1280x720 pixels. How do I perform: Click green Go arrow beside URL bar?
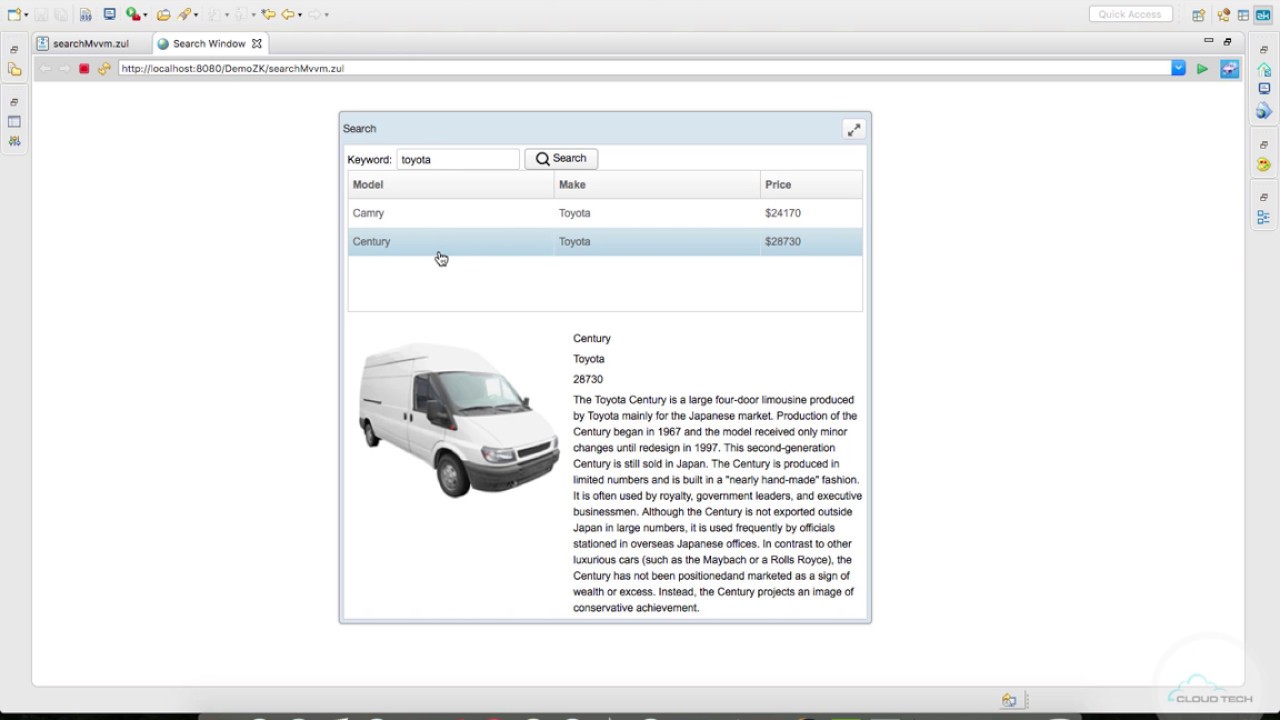(x=1202, y=69)
